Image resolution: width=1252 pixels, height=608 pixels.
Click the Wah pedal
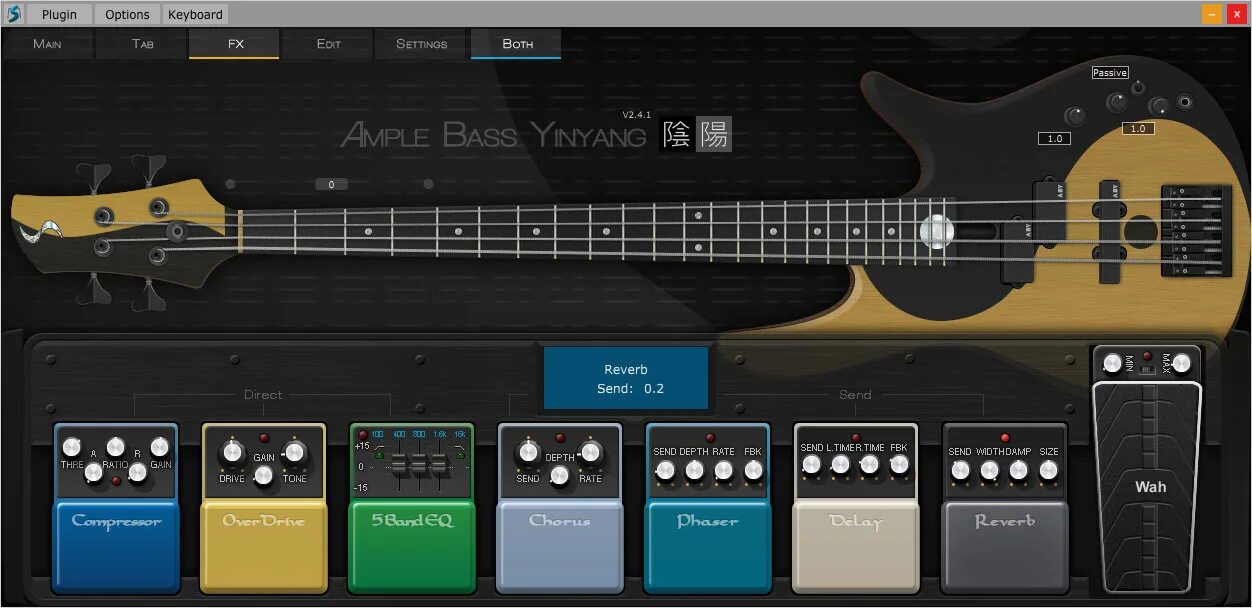[x=1148, y=487]
